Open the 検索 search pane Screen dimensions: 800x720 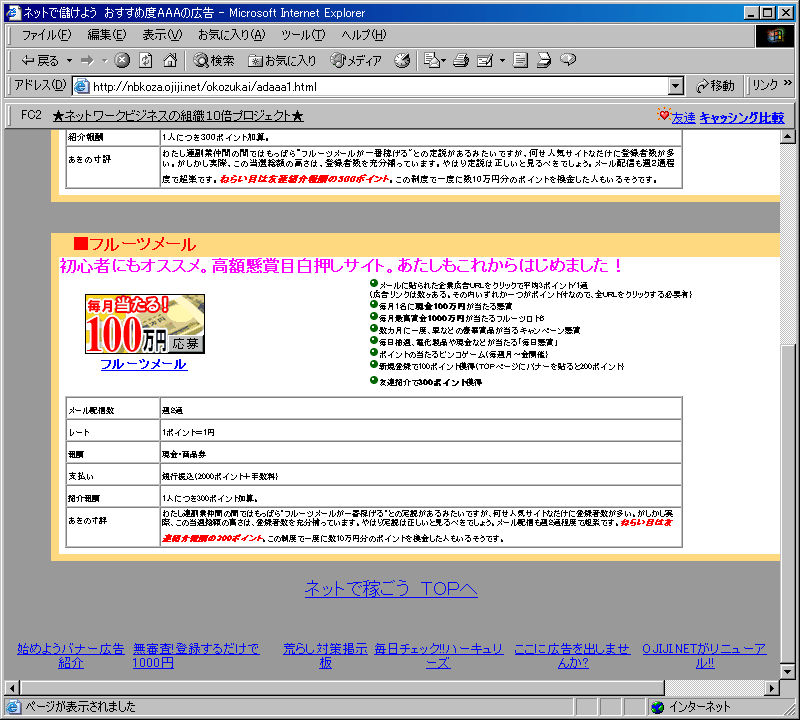pos(213,61)
